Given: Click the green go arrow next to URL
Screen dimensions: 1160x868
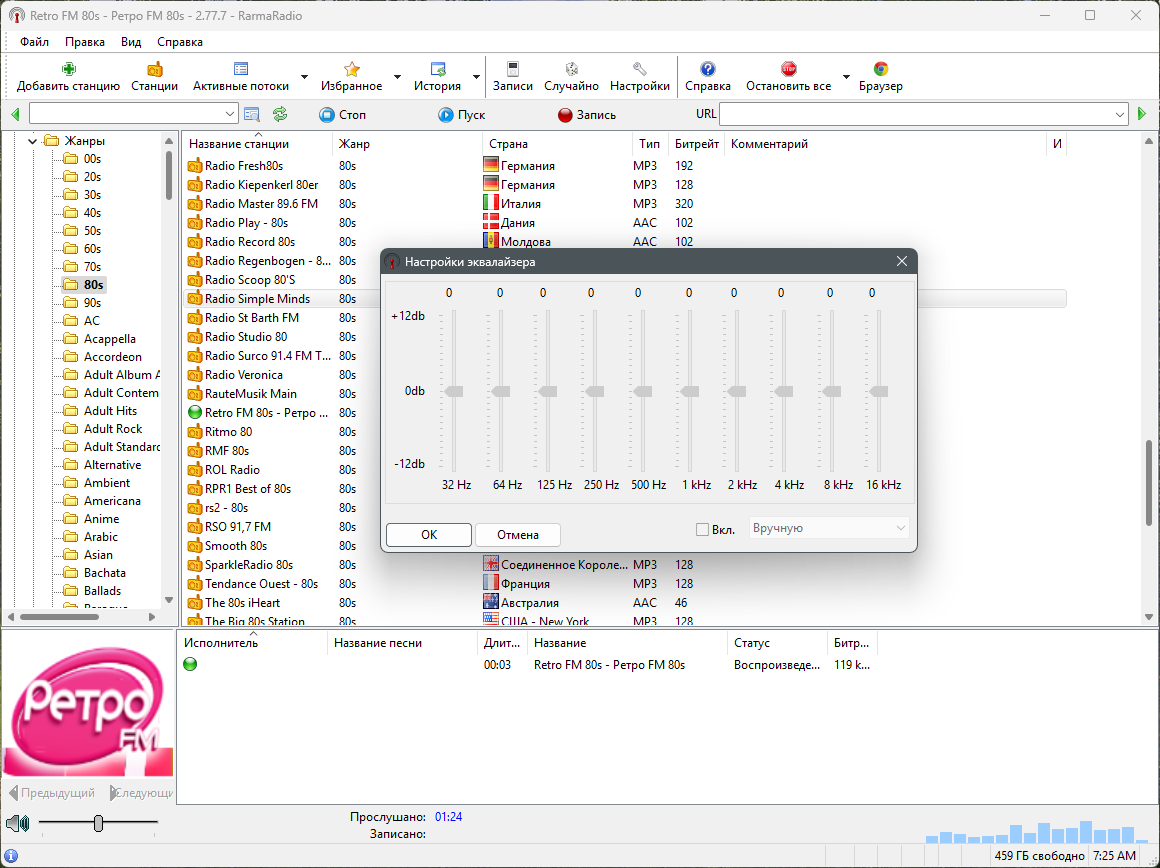Looking at the screenshot, I should (x=1142, y=115).
